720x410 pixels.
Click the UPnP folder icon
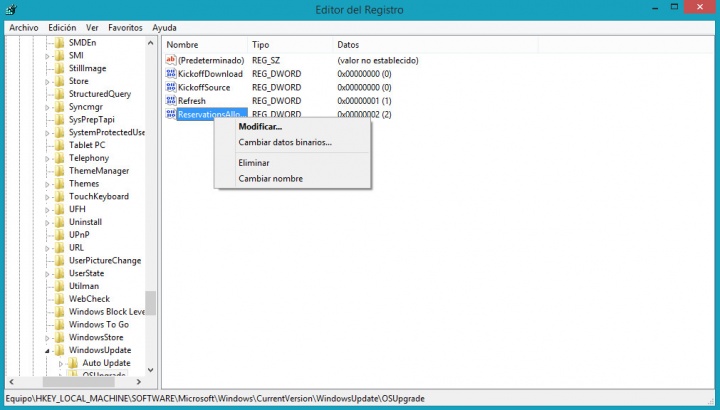pyautogui.click(x=60, y=235)
